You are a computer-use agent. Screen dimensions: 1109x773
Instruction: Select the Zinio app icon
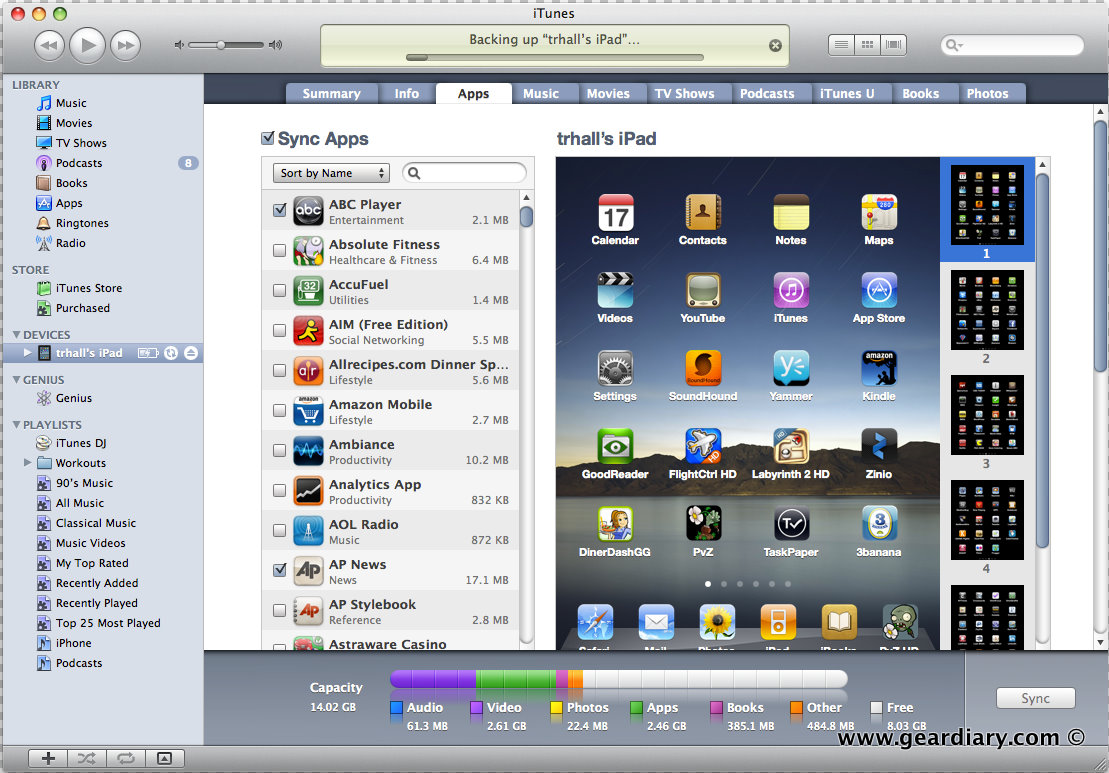click(879, 446)
